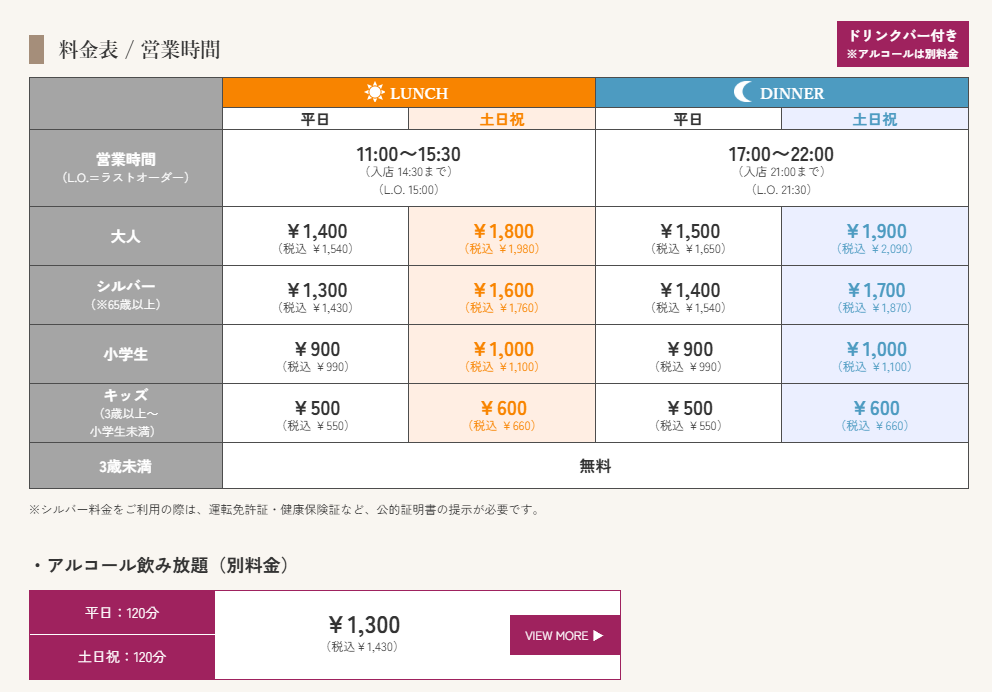992x692 pixels.
Task: Click the ¥1,300 alcohol all-you-can-drink price
Action: click(x=364, y=625)
